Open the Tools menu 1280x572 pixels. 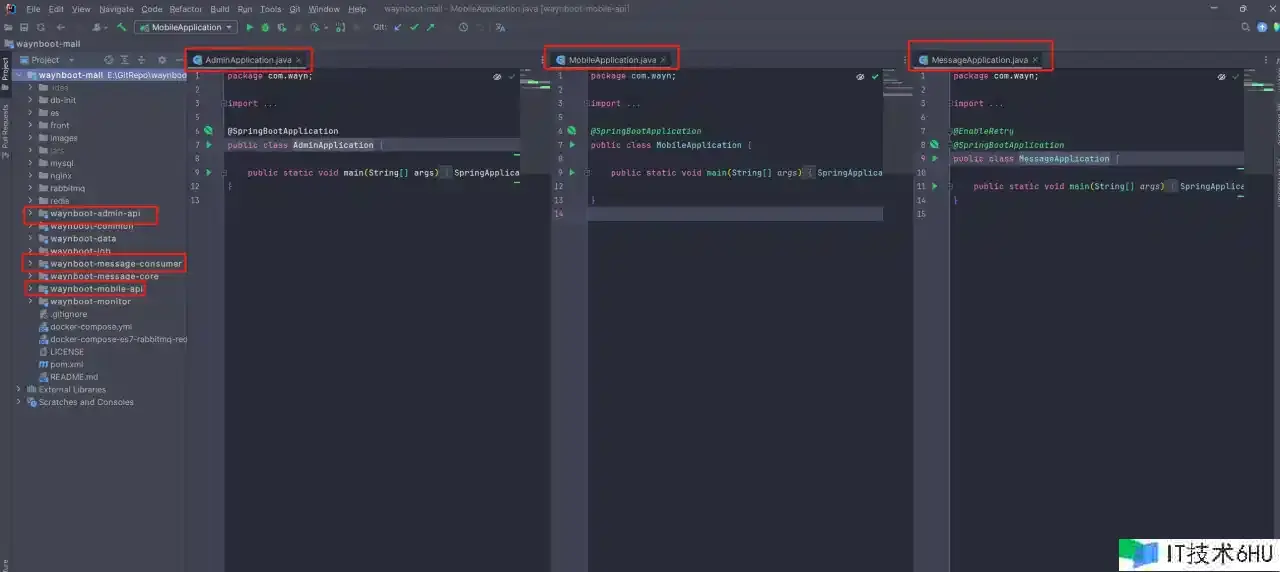click(271, 9)
